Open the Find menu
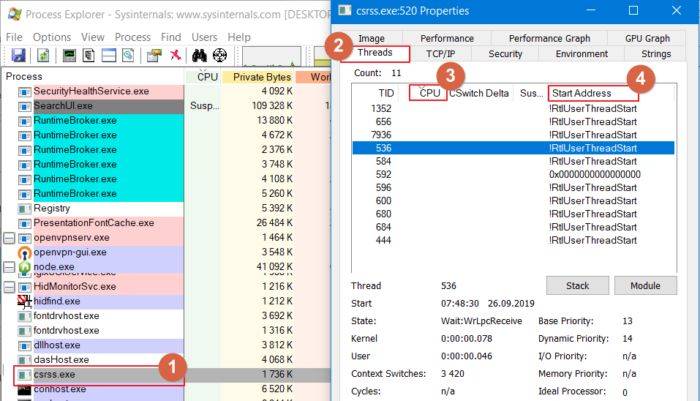 point(171,37)
